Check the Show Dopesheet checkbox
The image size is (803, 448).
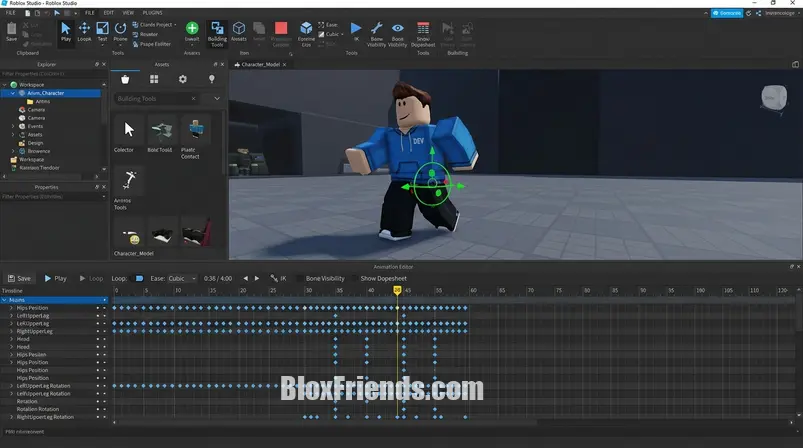click(x=355, y=279)
